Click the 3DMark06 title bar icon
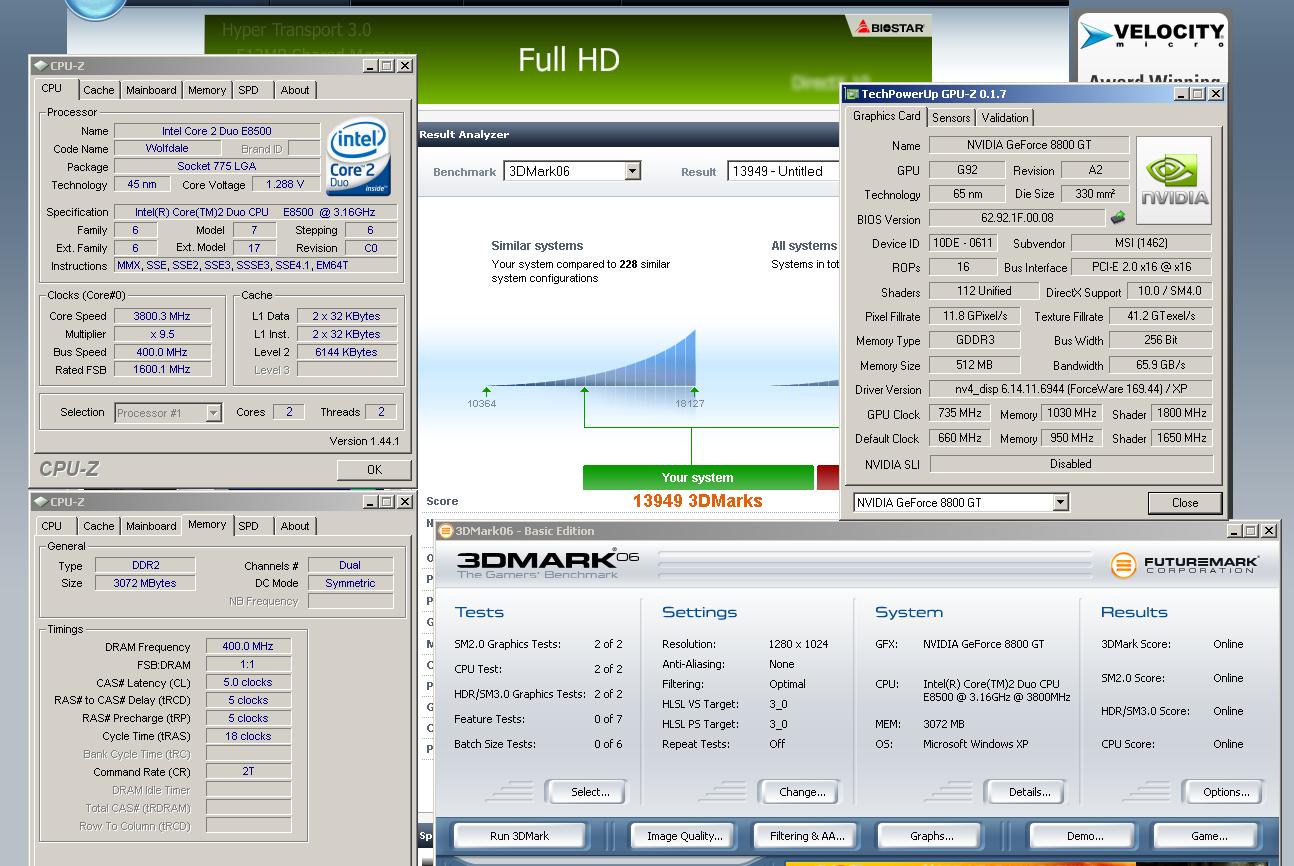Viewport: 1294px width, 866px height. point(446,531)
